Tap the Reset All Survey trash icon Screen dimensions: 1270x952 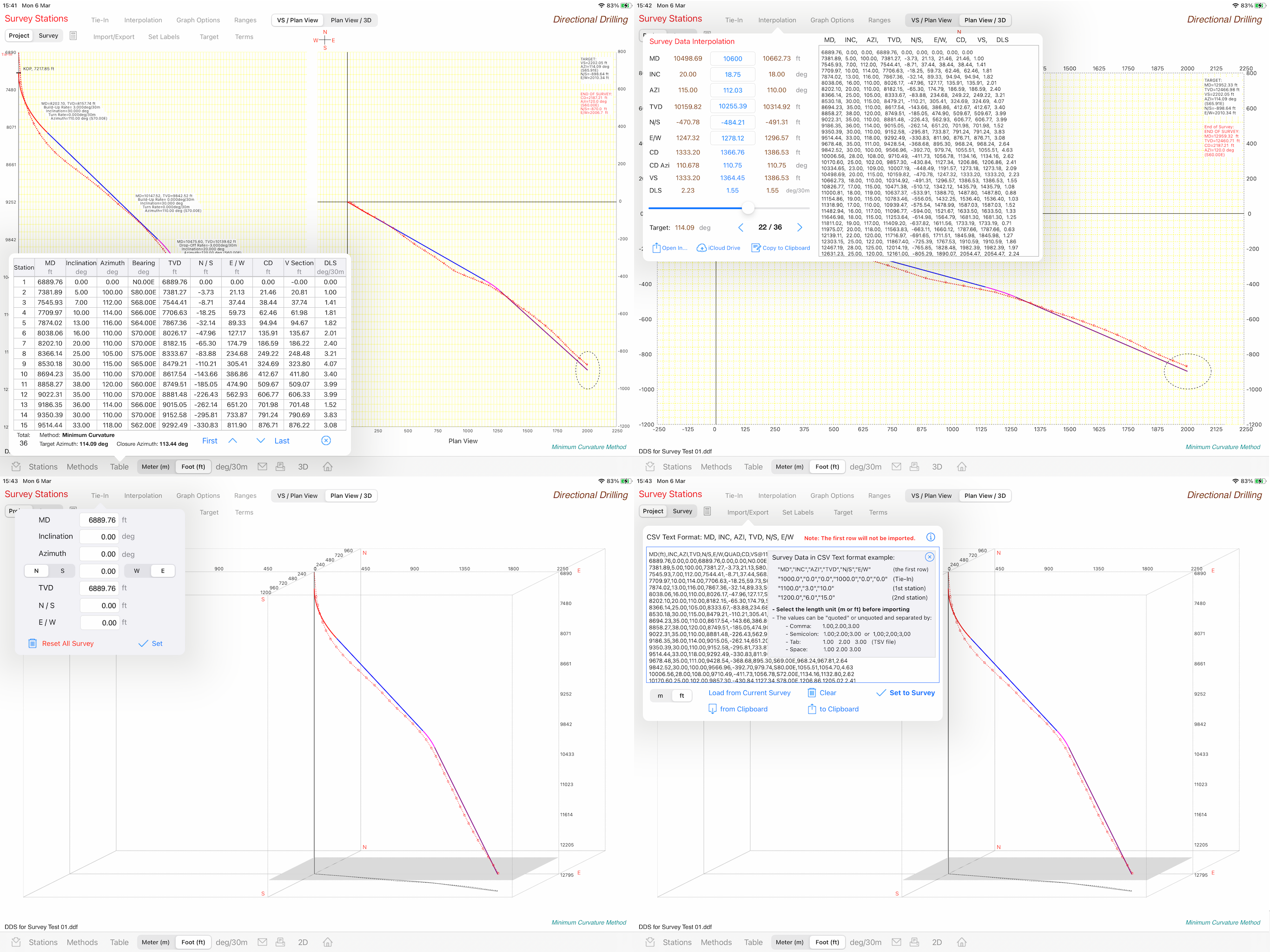tap(33, 644)
